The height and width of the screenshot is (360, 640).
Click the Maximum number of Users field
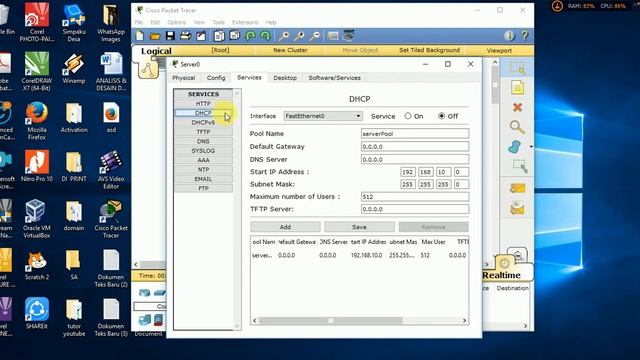(415, 197)
